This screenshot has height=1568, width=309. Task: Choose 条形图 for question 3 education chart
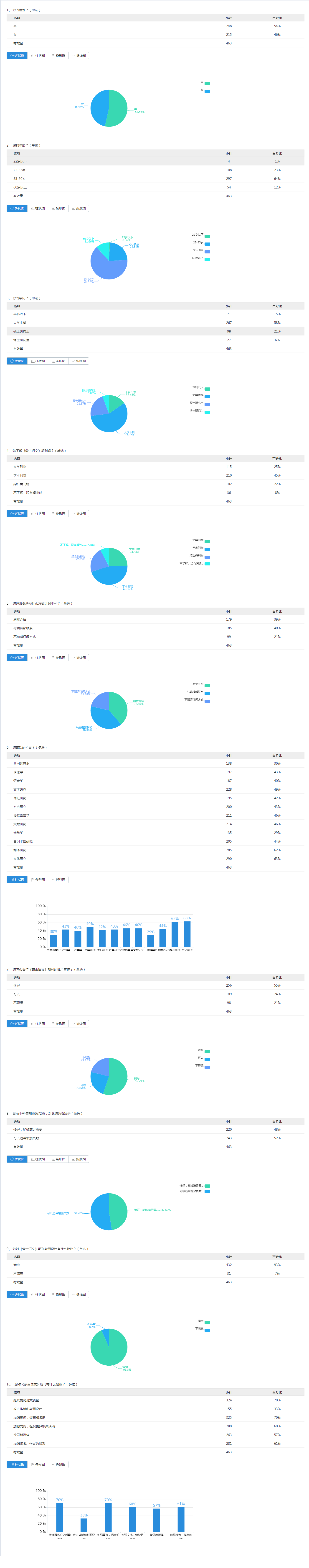pos(58,361)
